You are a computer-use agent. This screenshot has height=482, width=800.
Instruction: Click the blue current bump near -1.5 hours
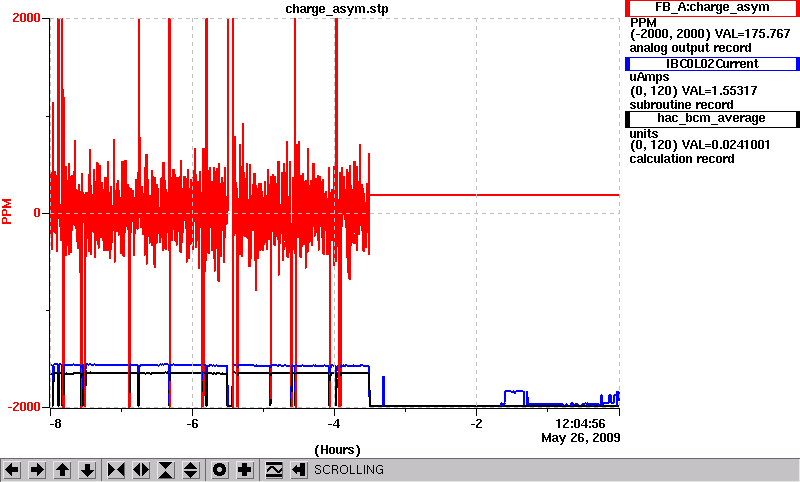click(514, 397)
